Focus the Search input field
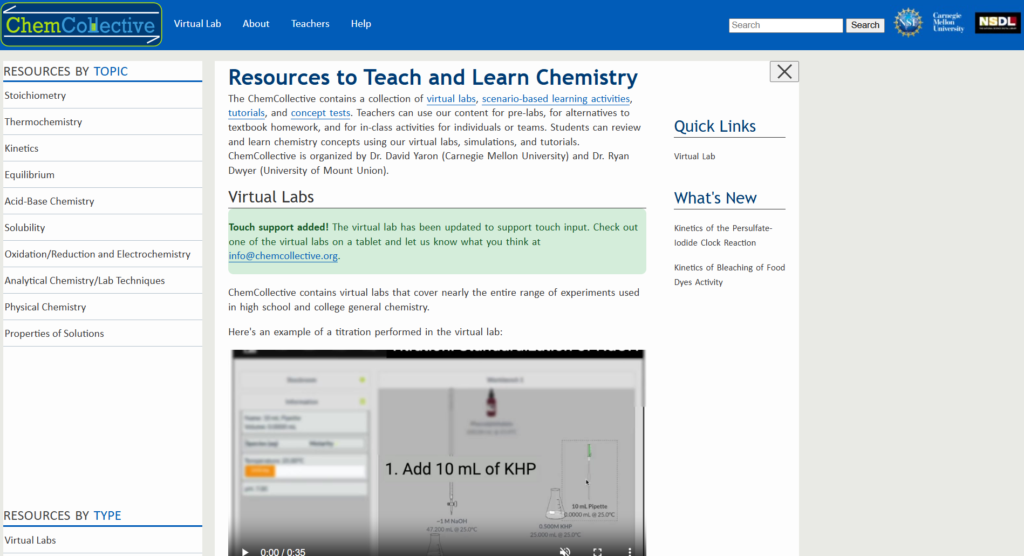 coord(786,25)
